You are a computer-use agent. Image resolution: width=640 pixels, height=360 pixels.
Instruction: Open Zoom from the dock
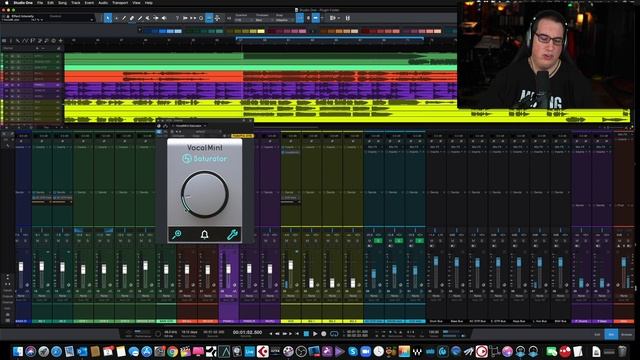coord(365,351)
